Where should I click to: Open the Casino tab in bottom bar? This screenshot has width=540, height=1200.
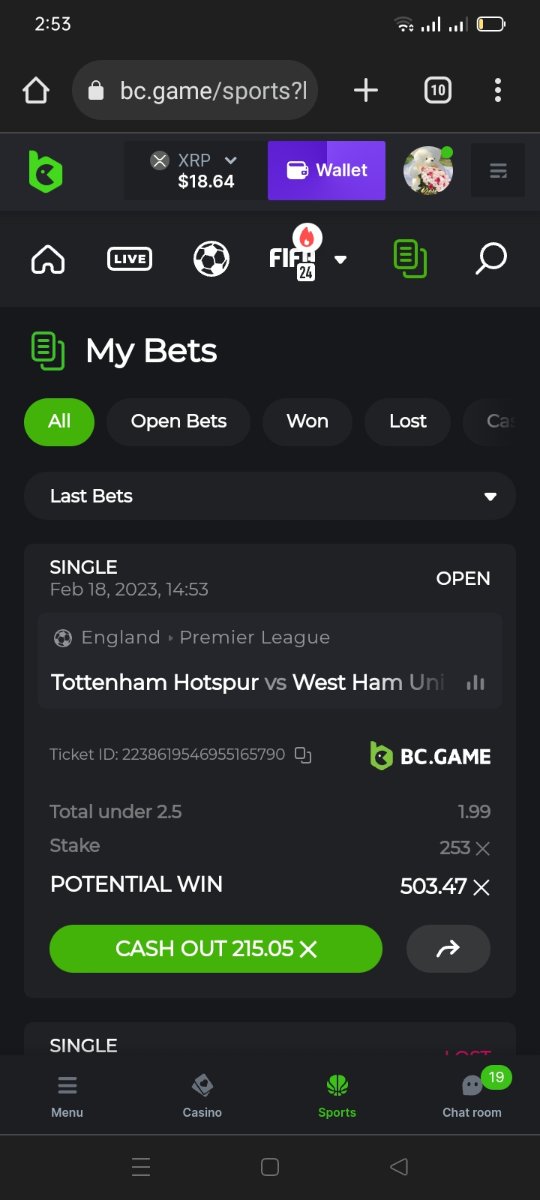[x=202, y=1096]
